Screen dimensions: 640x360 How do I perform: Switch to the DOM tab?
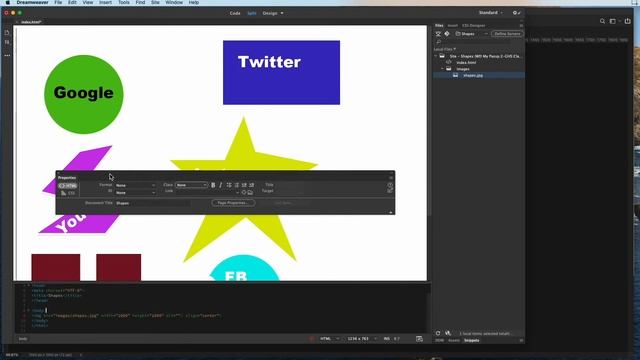[x=439, y=340]
